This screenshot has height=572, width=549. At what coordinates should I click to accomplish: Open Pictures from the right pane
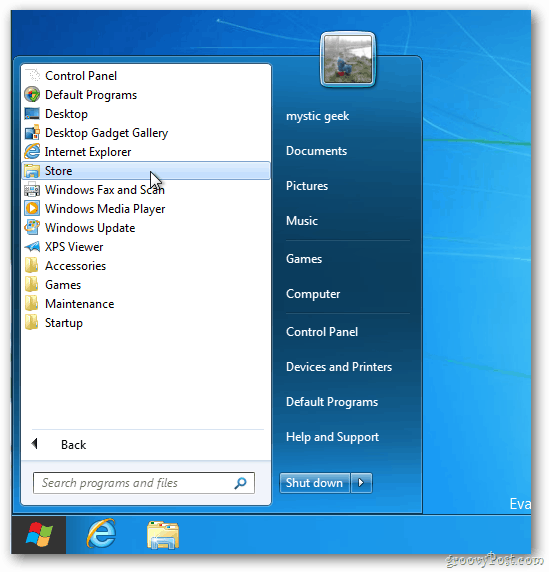[x=307, y=186]
